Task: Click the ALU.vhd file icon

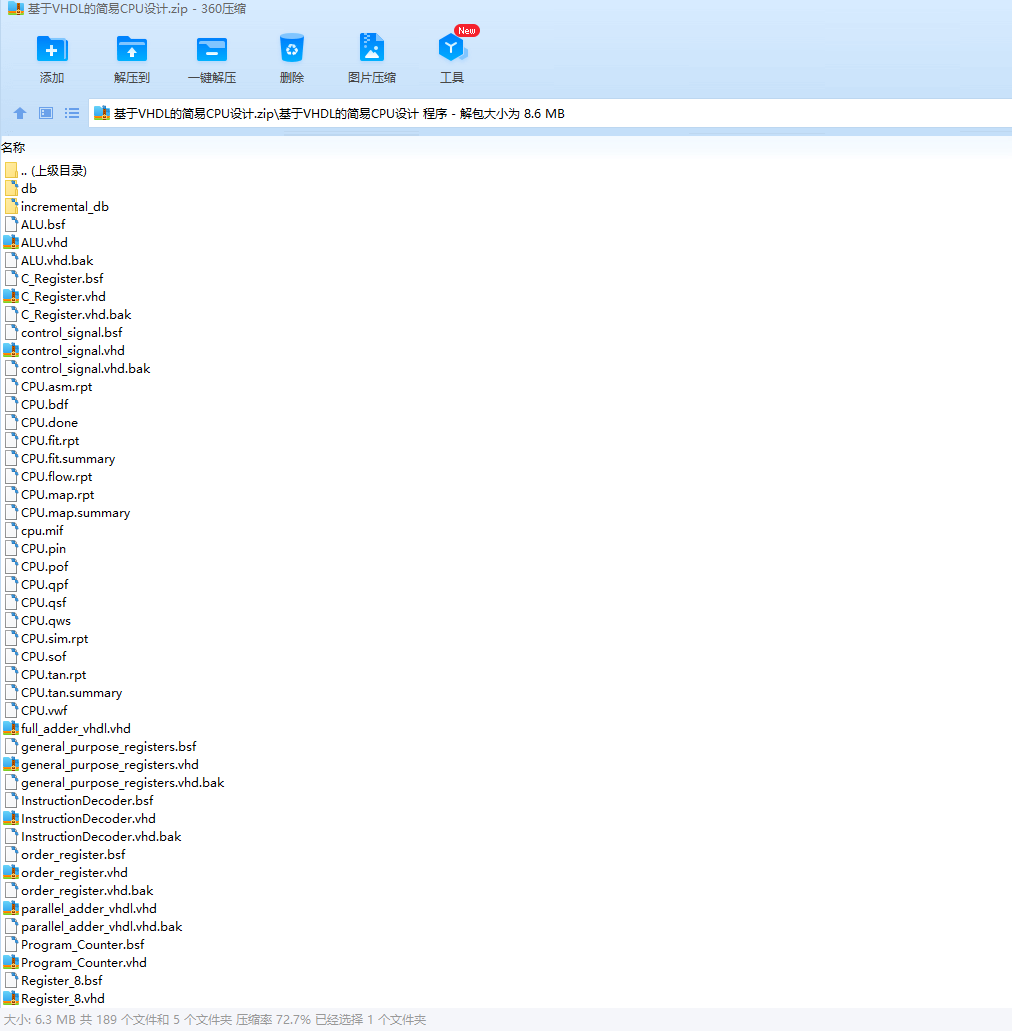Action: 11,243
